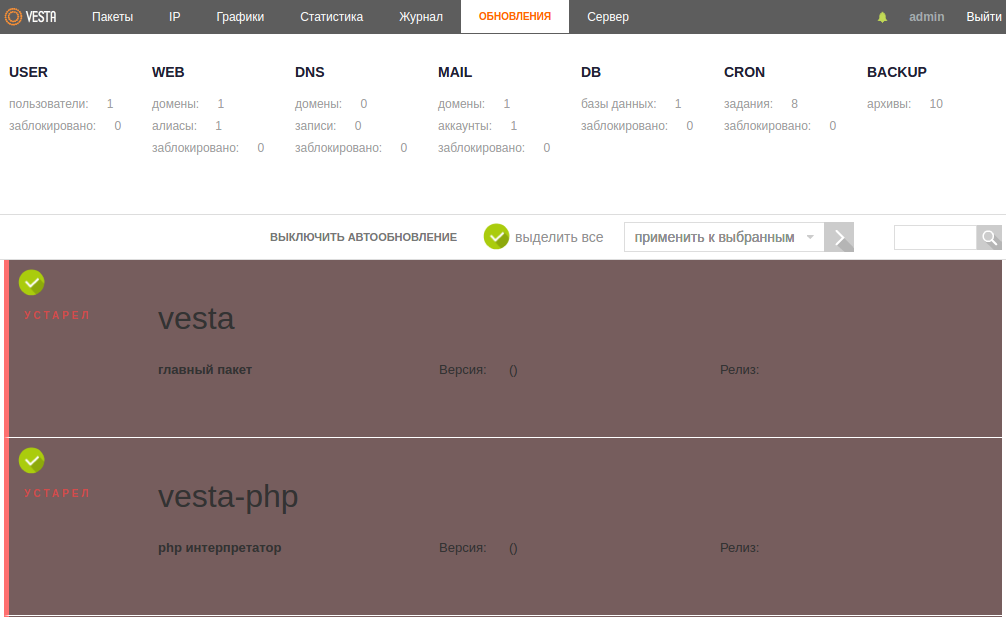Open the notifications bell icon
The height and width of the screenshot is (617, 1006).
(x=882, y=17)
